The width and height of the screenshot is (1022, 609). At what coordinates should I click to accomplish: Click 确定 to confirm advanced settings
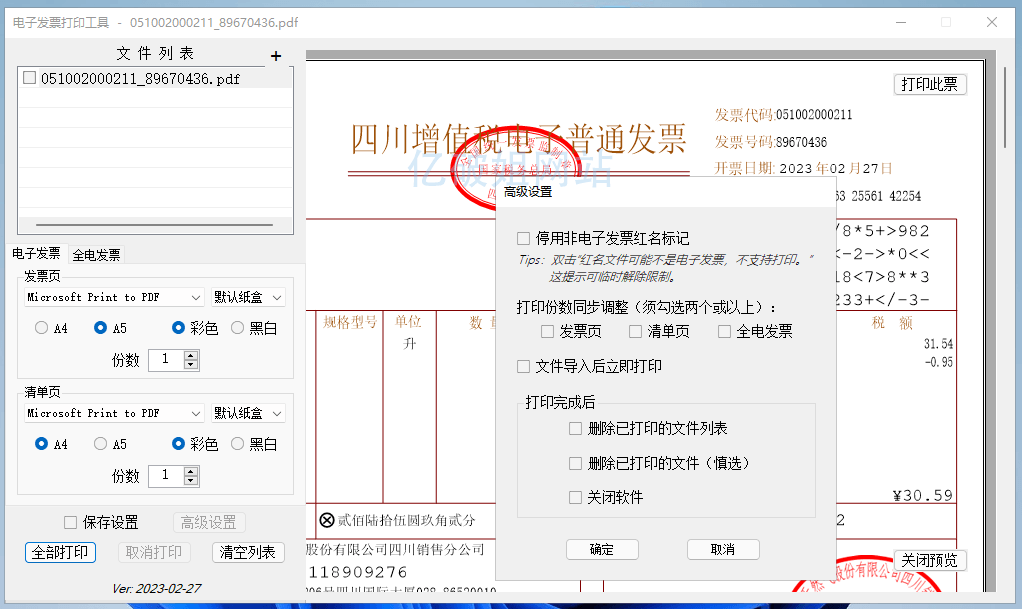[602, 549]
